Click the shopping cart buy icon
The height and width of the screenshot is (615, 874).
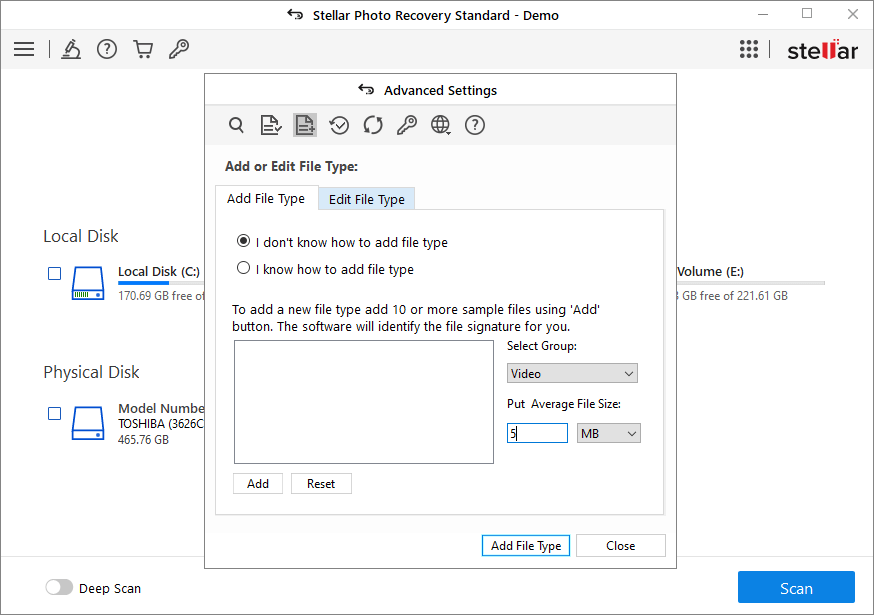click(143, 49)
